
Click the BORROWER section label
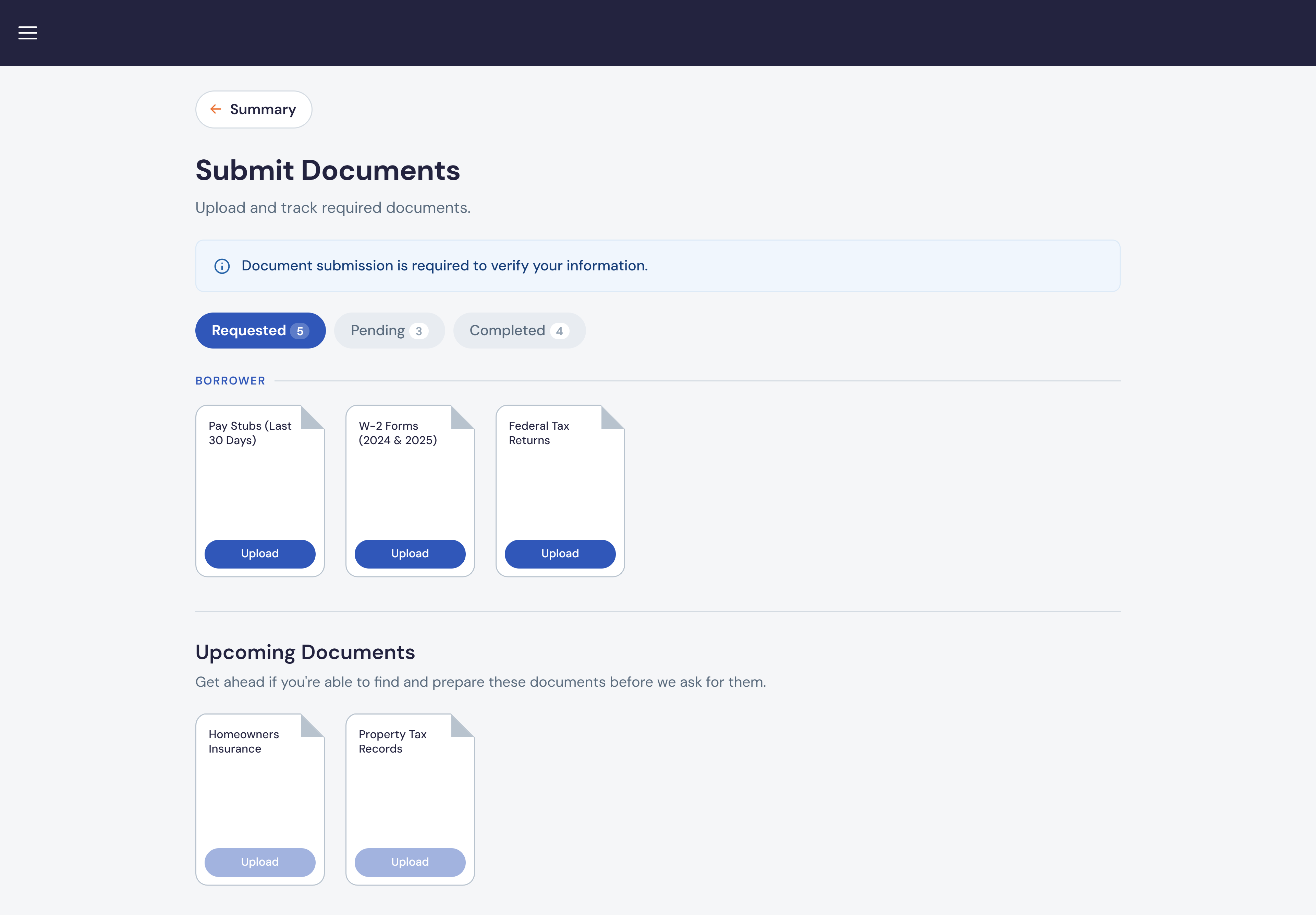(x=230, y=381)
